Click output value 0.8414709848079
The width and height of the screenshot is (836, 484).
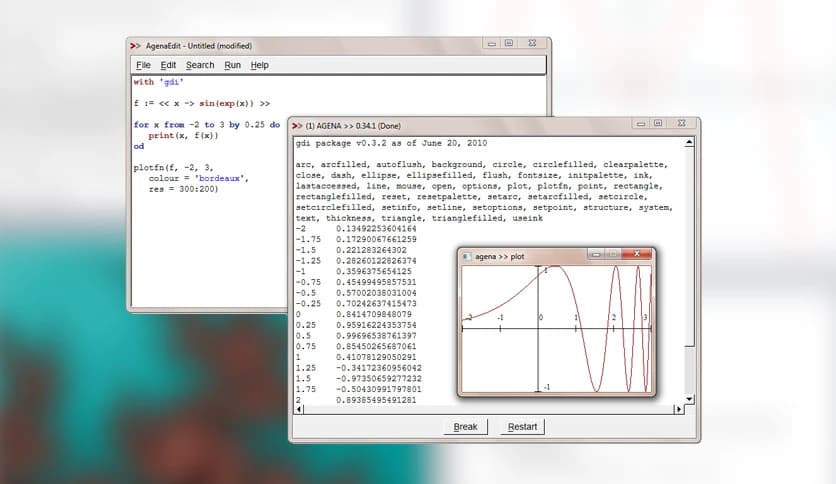tap(374, 314)
